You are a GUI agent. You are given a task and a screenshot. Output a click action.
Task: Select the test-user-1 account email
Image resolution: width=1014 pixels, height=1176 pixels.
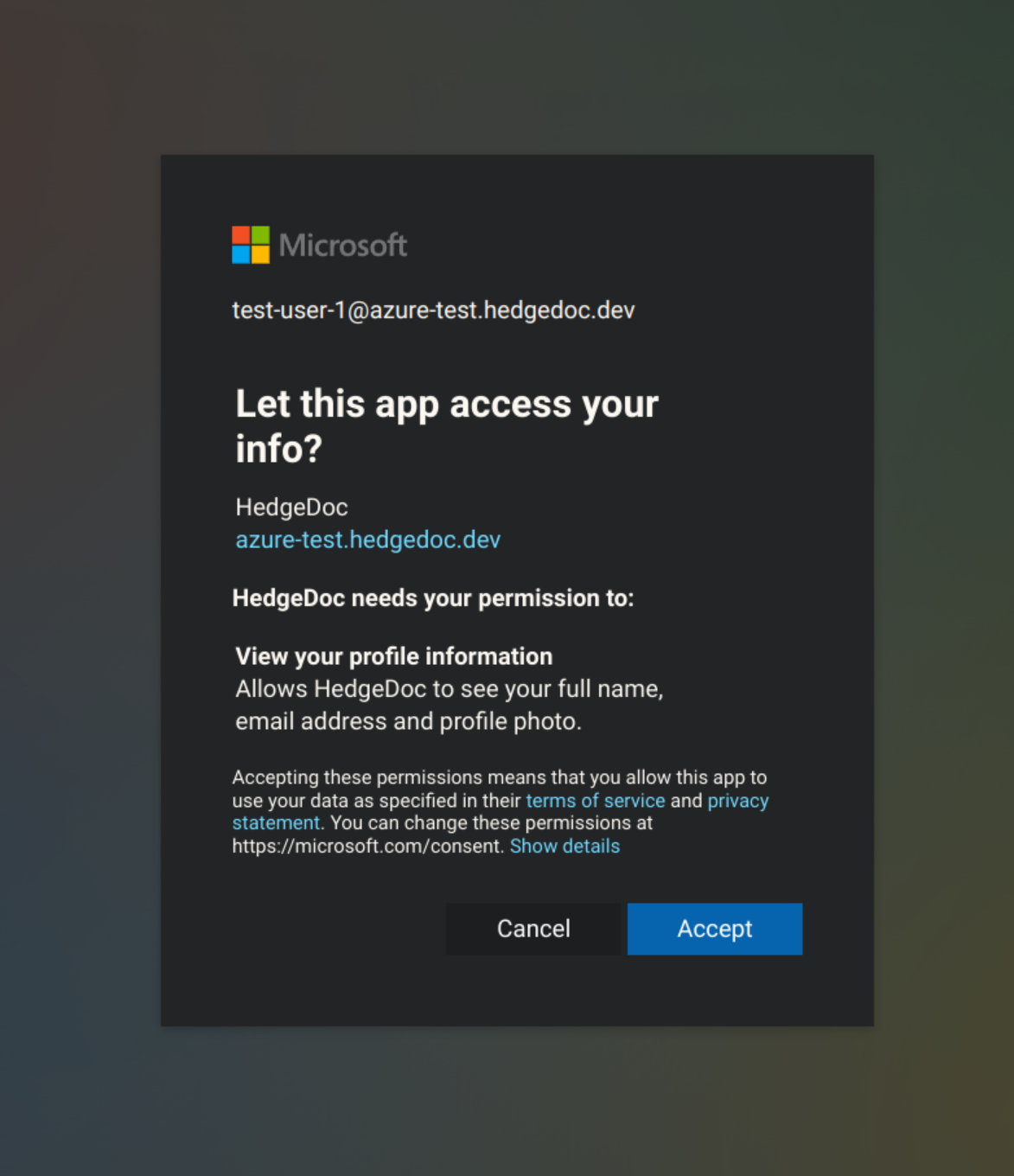432,310
